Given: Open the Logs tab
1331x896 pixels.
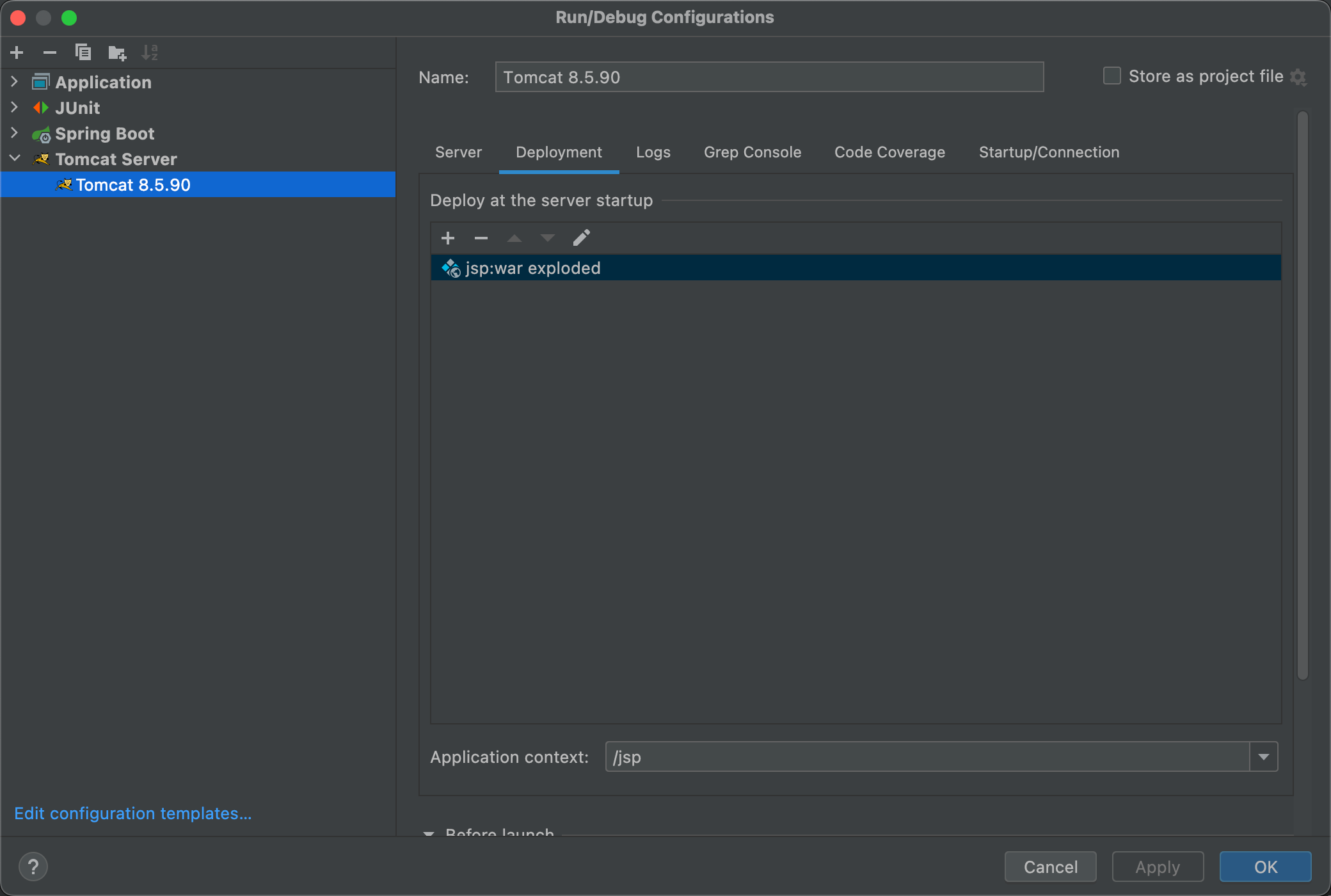Looking at the screenshot, I should [x=653, y=152].
